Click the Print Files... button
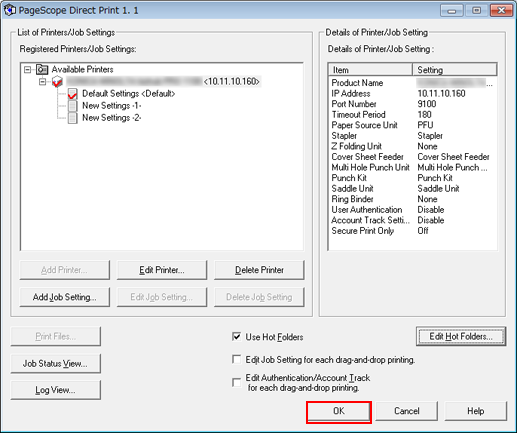 point(55,336)
